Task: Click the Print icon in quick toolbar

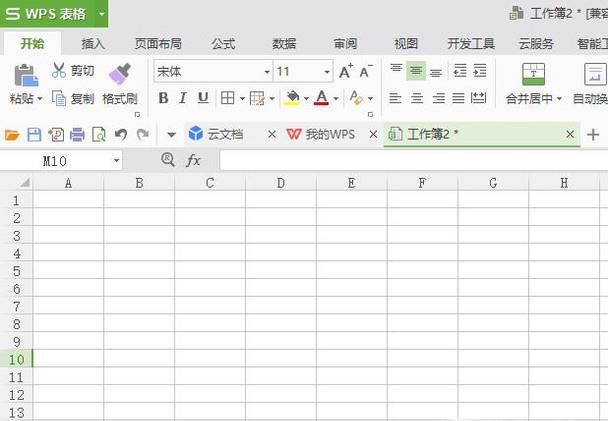Action: 77,134
